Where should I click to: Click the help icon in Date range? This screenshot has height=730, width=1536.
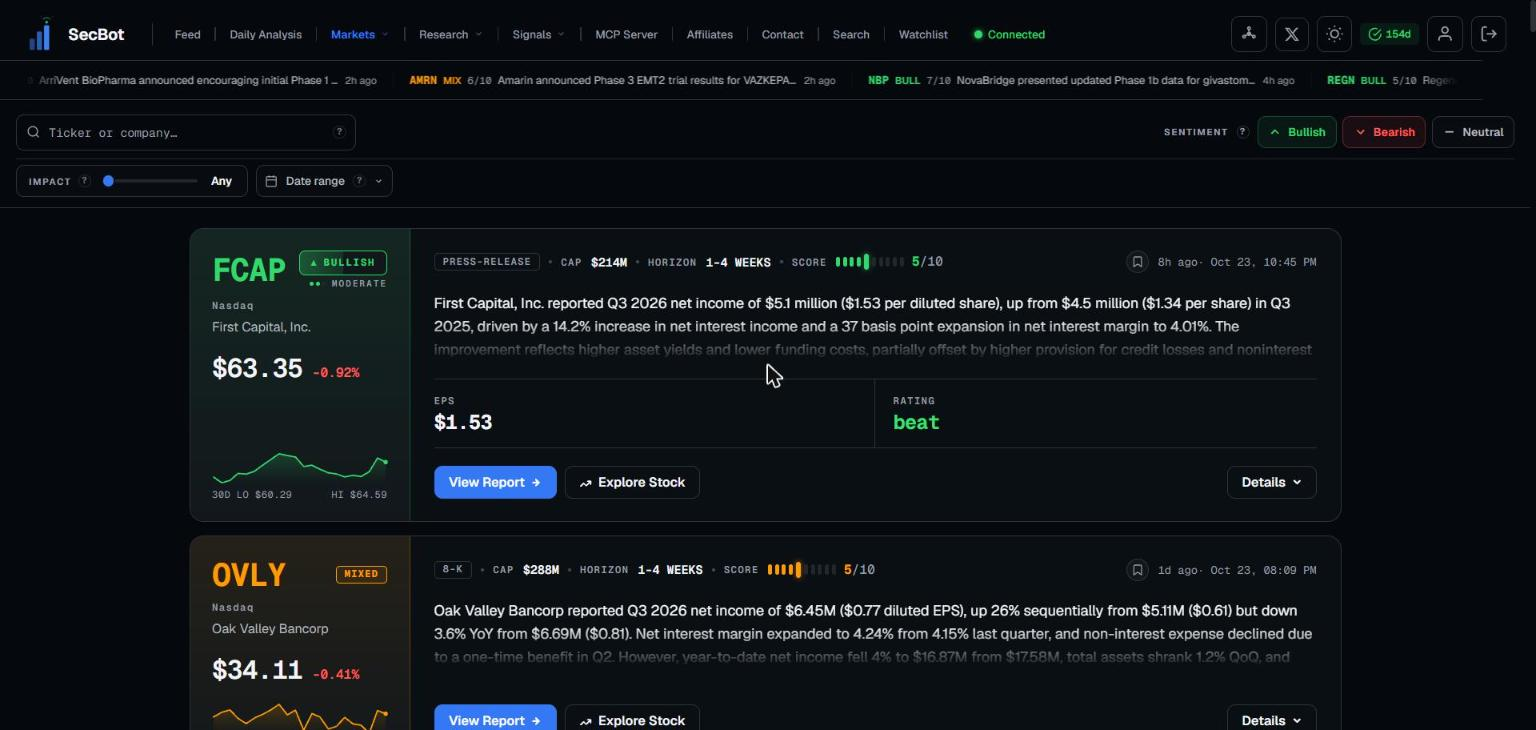tap(359, 181)
